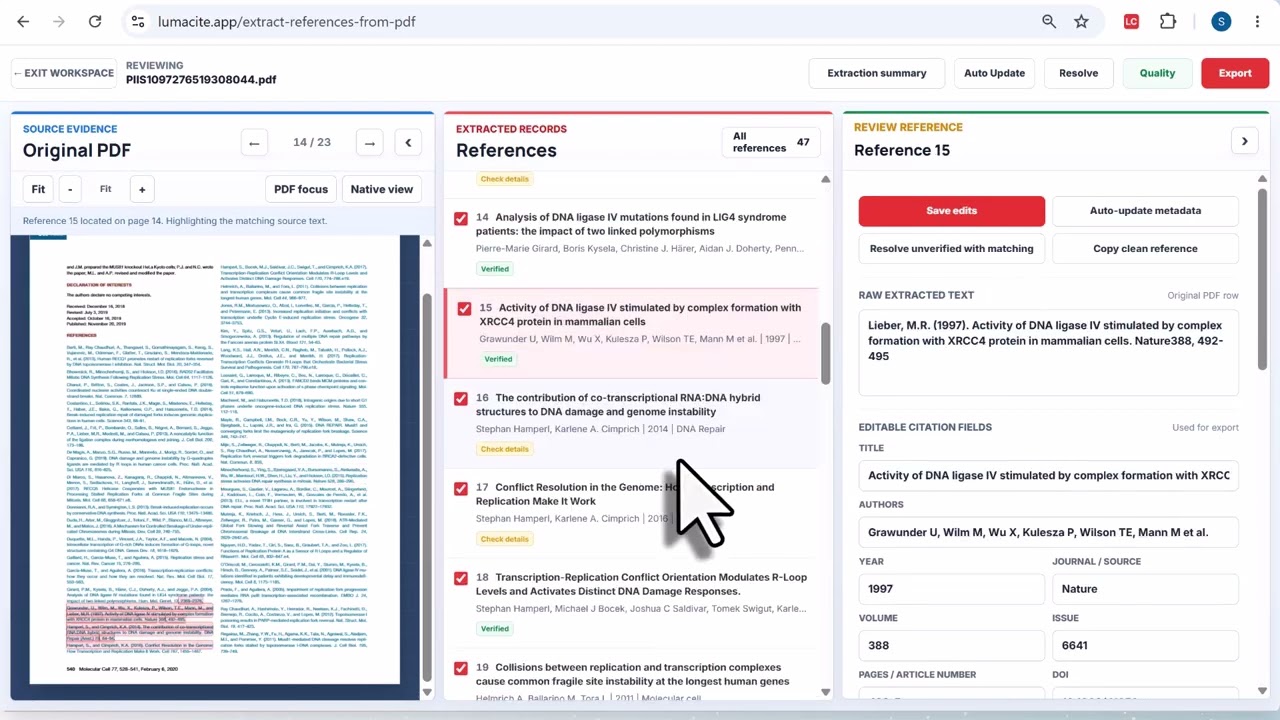
Task: Click the red Export button
Action: coord(1235,73)
